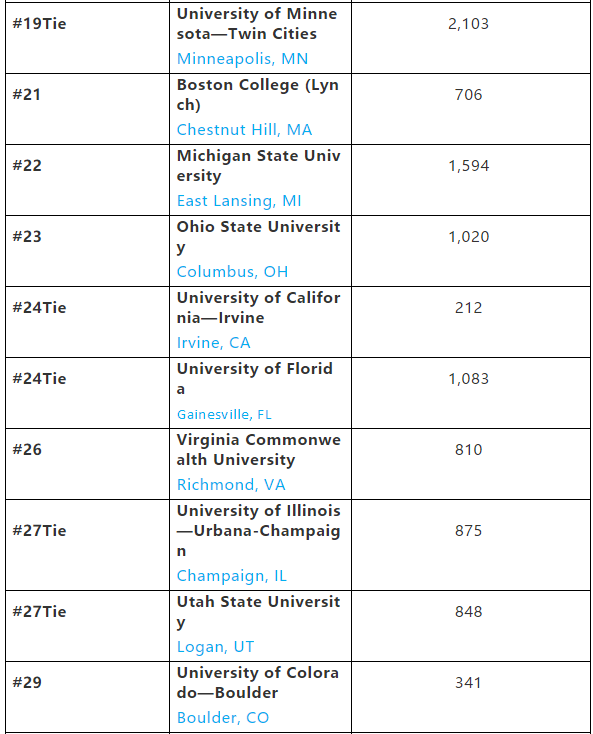Select the Michigan State University name
Screen dimensions: 593x734
[258, 166]
